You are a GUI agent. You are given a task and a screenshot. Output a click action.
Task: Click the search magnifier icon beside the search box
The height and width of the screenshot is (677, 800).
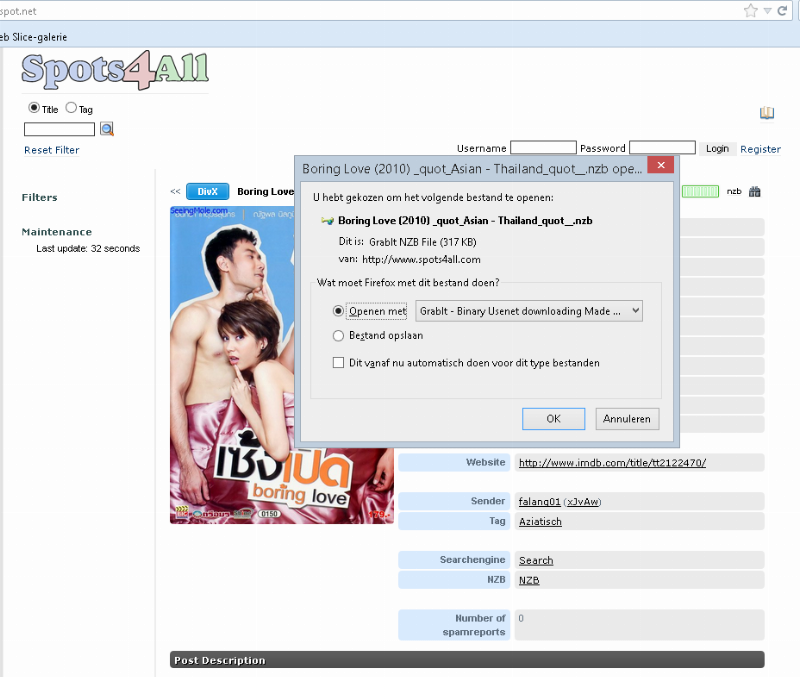click(105, 128)
